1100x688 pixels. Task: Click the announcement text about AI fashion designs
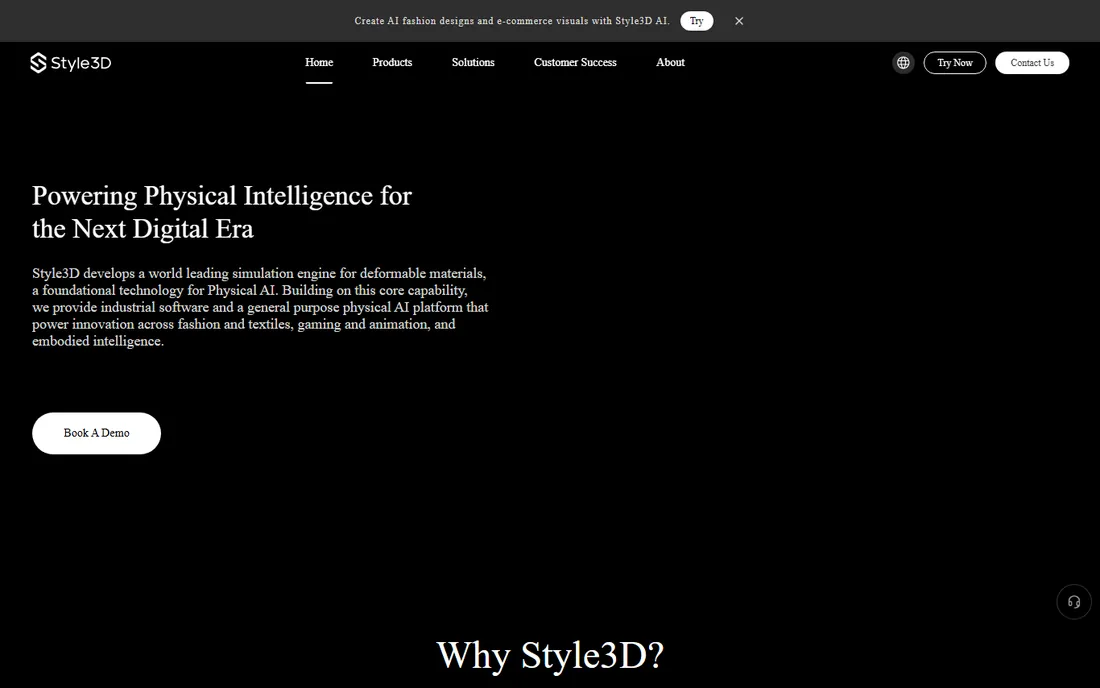pyautogui.click(x=512, y=21)
